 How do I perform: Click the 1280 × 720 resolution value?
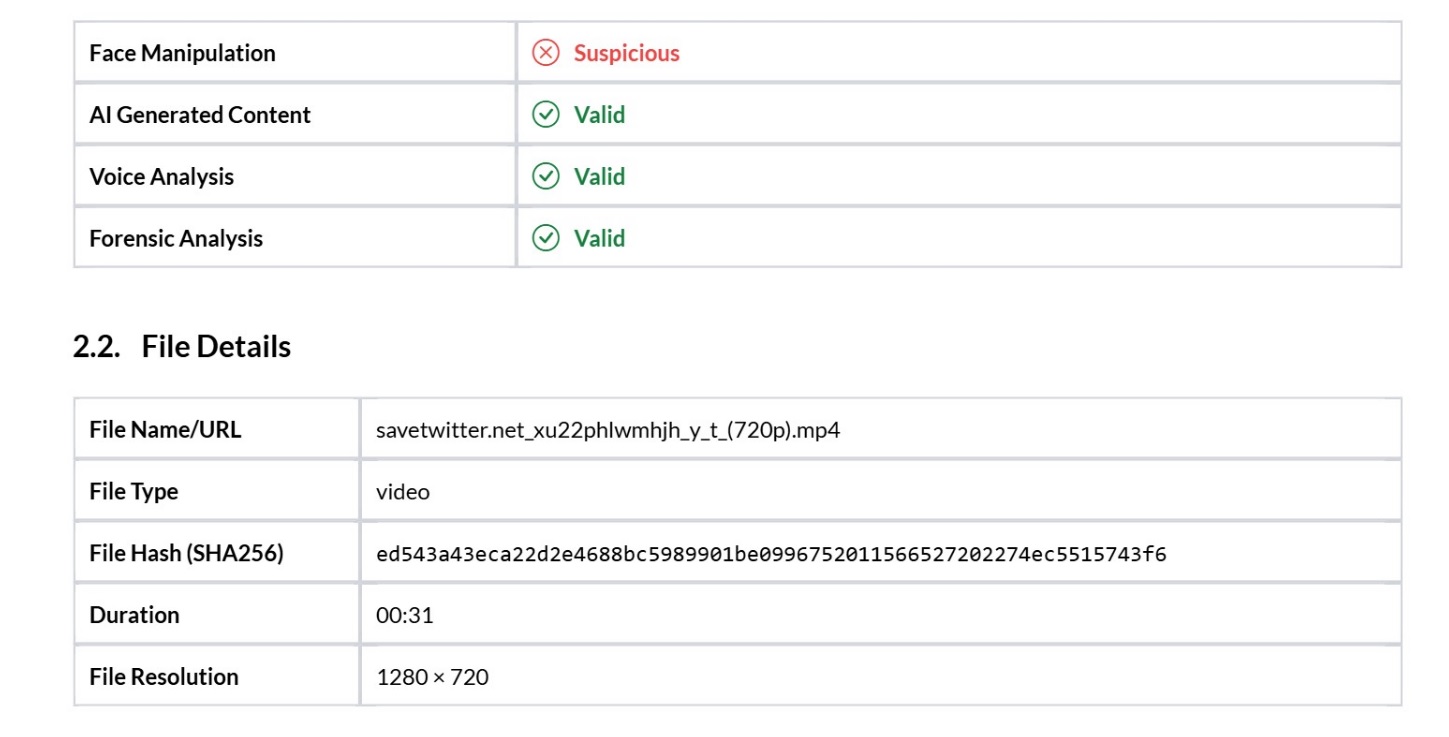tap(432, 677)
